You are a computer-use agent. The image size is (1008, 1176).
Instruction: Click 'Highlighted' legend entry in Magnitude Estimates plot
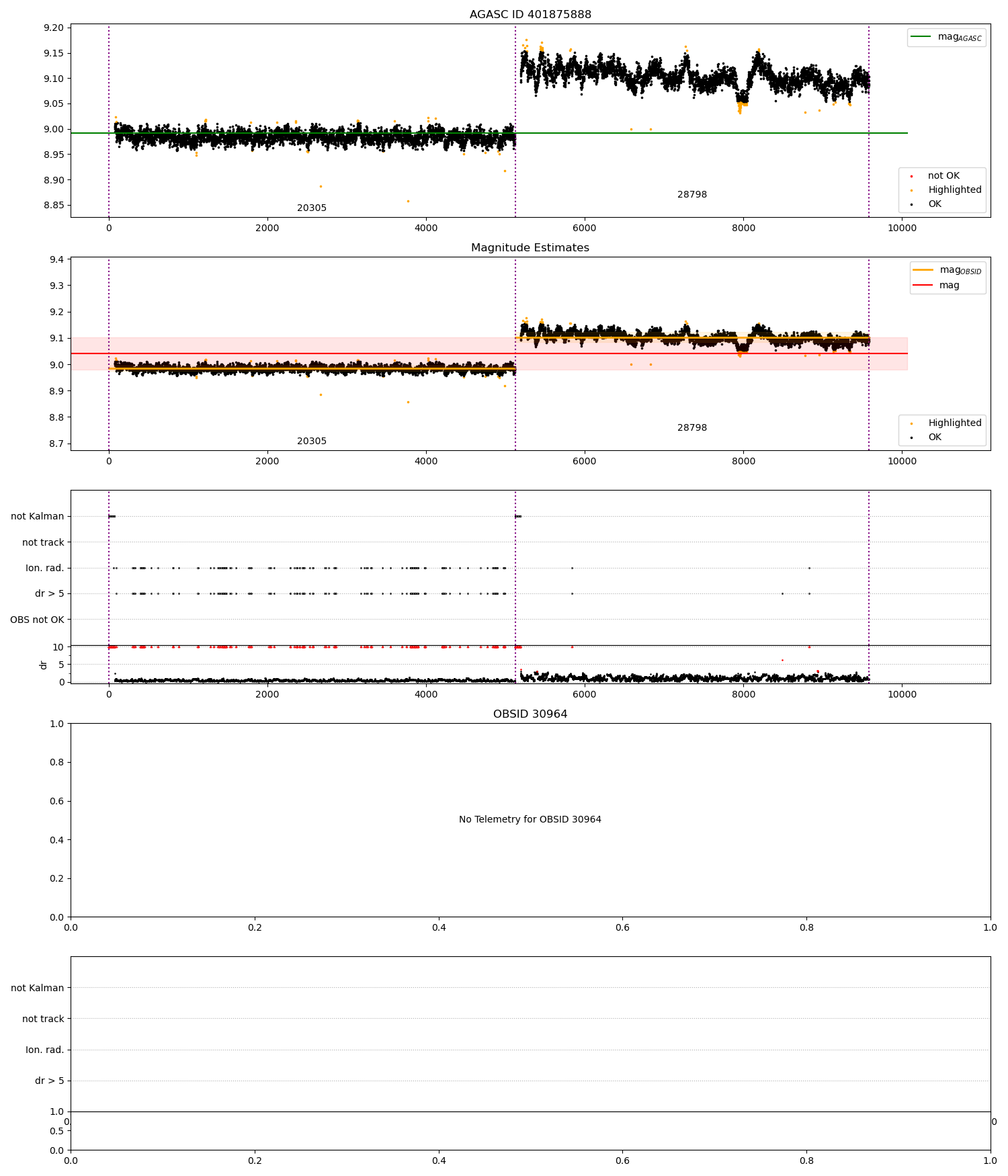tap(954, 423)
